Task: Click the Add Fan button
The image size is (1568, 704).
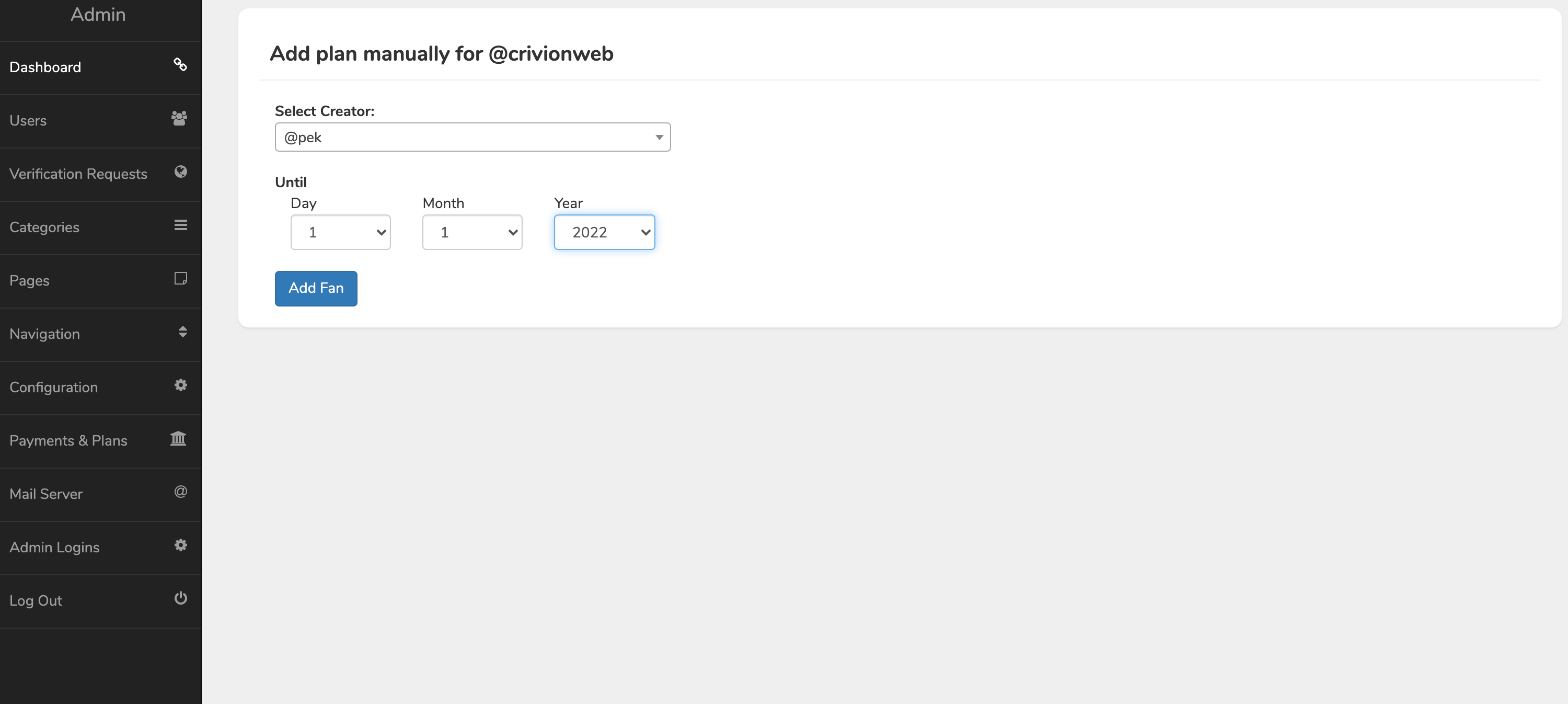Action: (x=316, y=288)
